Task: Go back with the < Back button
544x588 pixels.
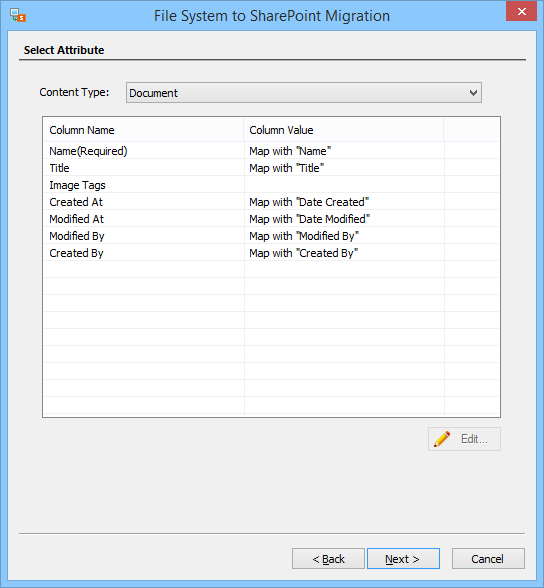Action: [x=328, y=559]
